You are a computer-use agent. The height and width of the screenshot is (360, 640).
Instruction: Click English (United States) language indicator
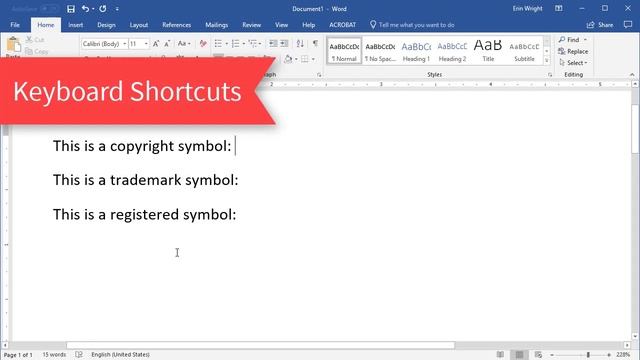coord(120,355)
